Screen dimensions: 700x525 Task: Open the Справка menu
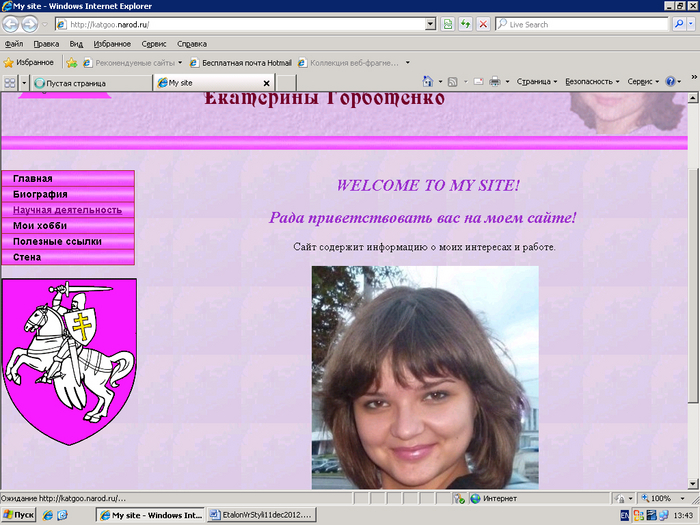point(192,44)
